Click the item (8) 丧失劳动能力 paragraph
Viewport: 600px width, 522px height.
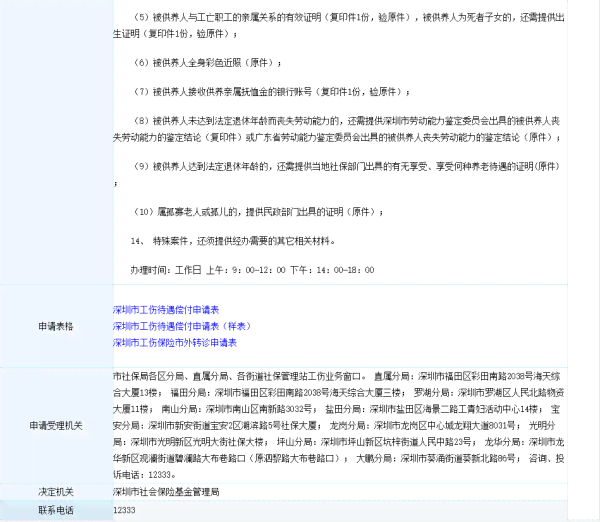[337, 129]
